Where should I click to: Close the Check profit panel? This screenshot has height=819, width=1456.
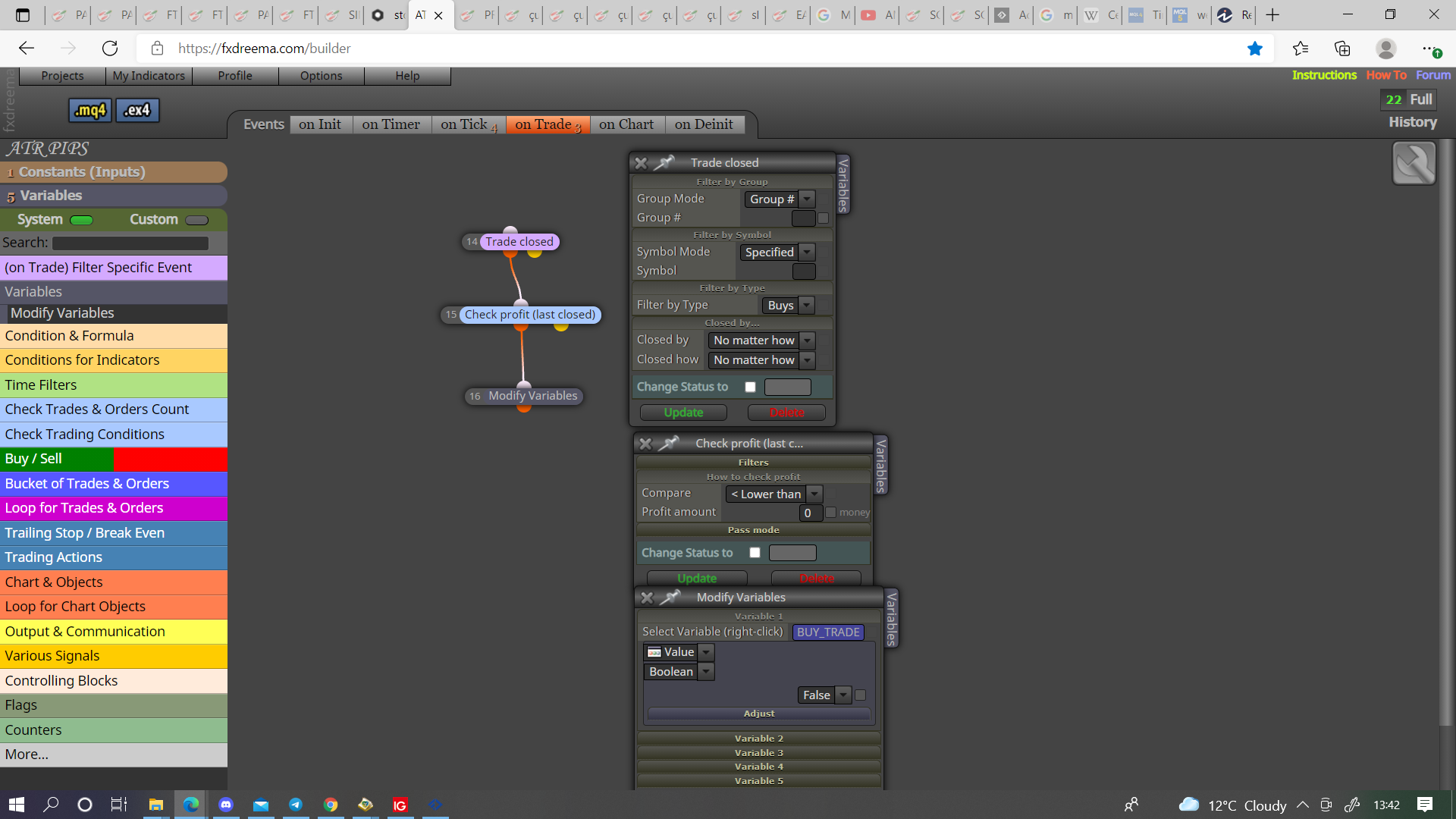tap(645, 444)
